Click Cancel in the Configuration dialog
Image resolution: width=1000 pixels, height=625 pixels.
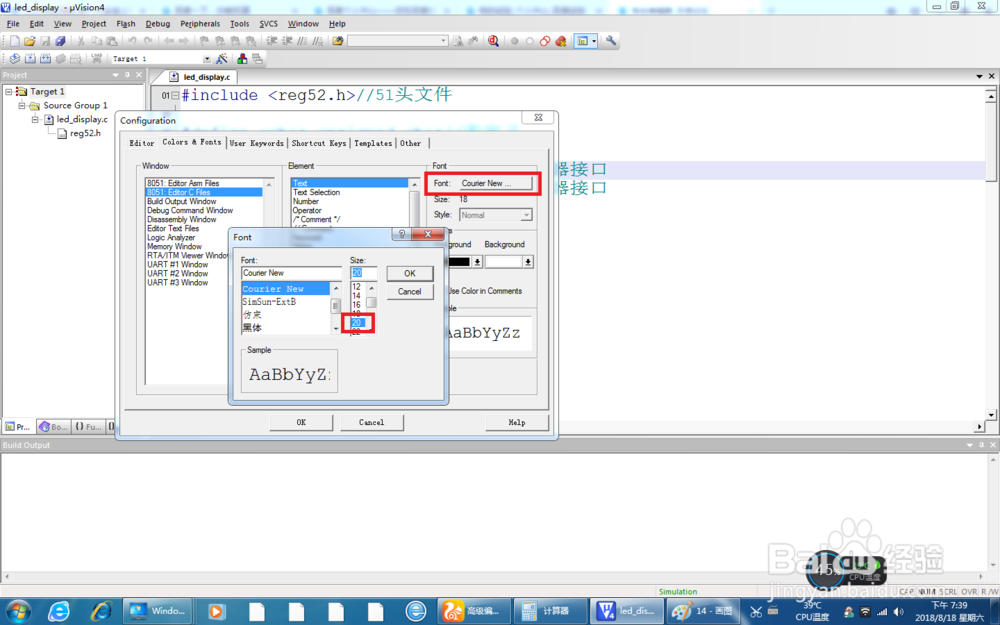point(371,422)
